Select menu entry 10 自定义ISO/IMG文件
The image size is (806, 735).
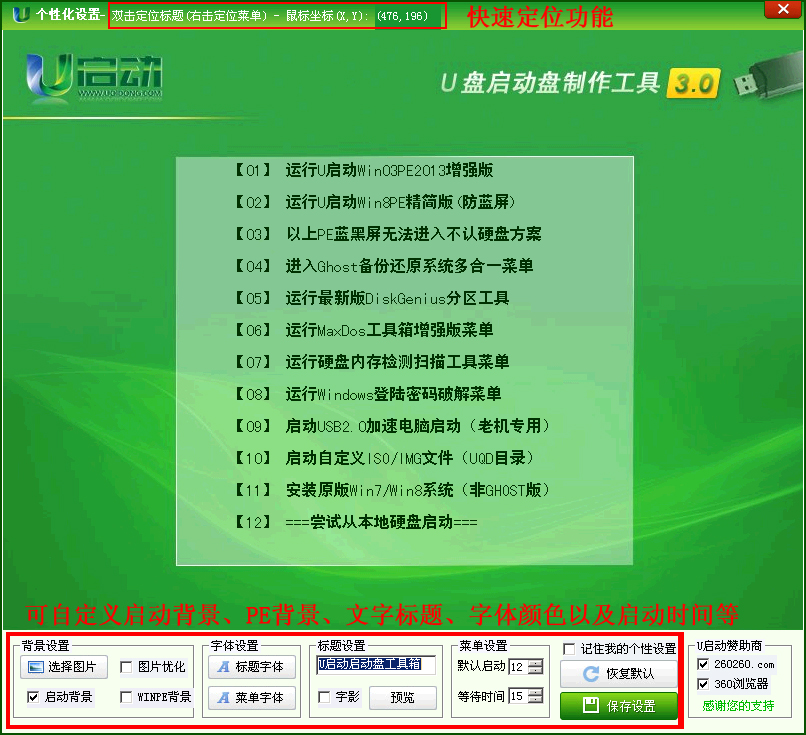tap(384, 458)
